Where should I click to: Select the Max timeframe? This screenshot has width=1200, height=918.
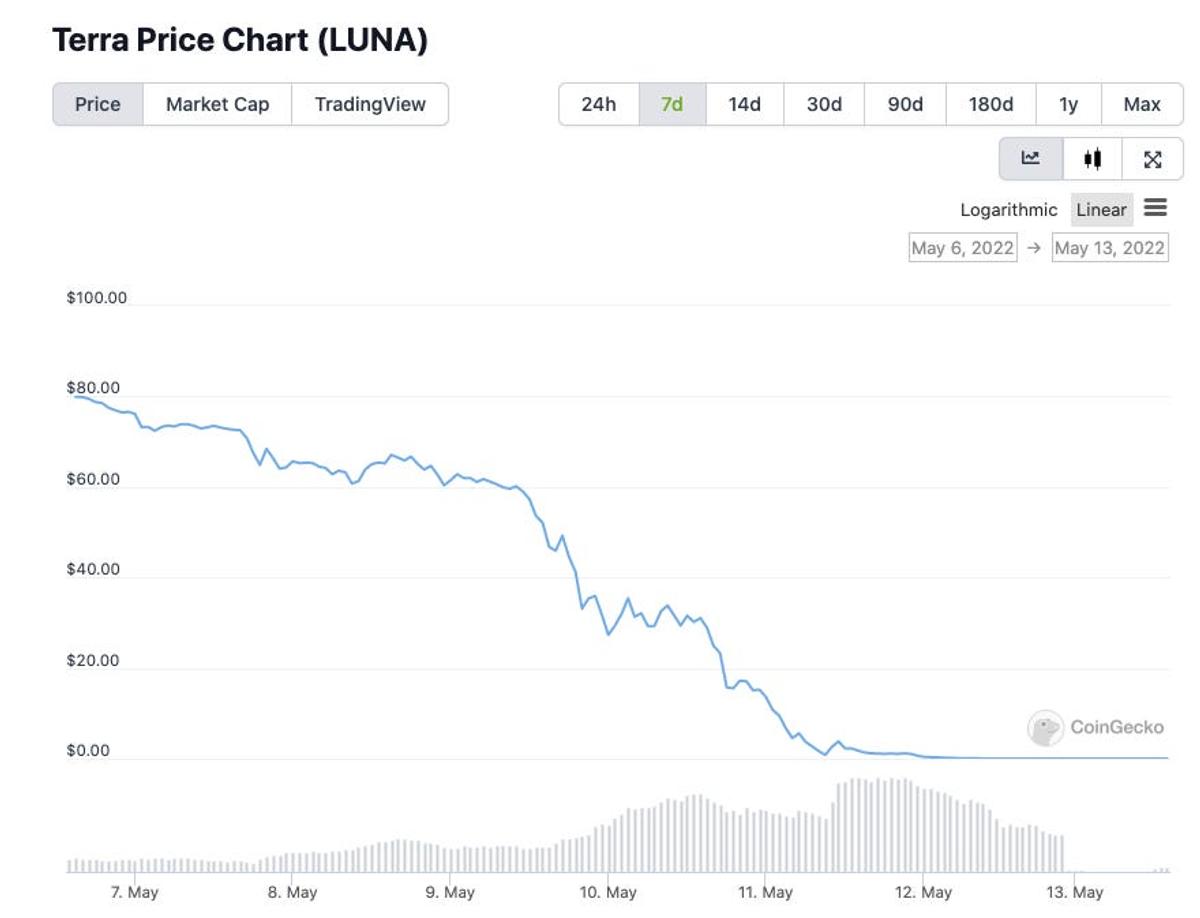(x=1141, y=104)
